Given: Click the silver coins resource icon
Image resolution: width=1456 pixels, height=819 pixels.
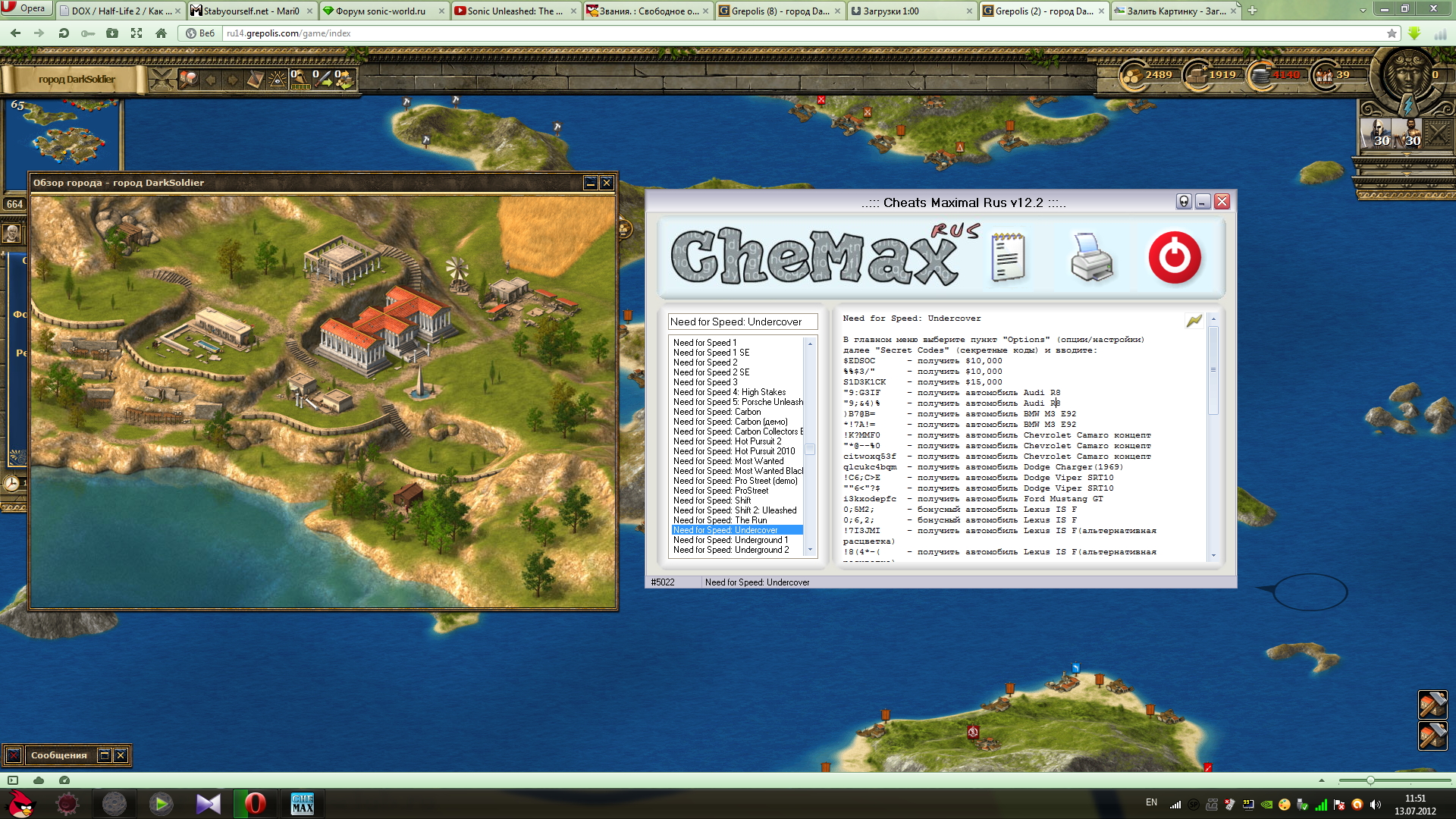Looking at the screenshot, I should [x=1261, y=76].
